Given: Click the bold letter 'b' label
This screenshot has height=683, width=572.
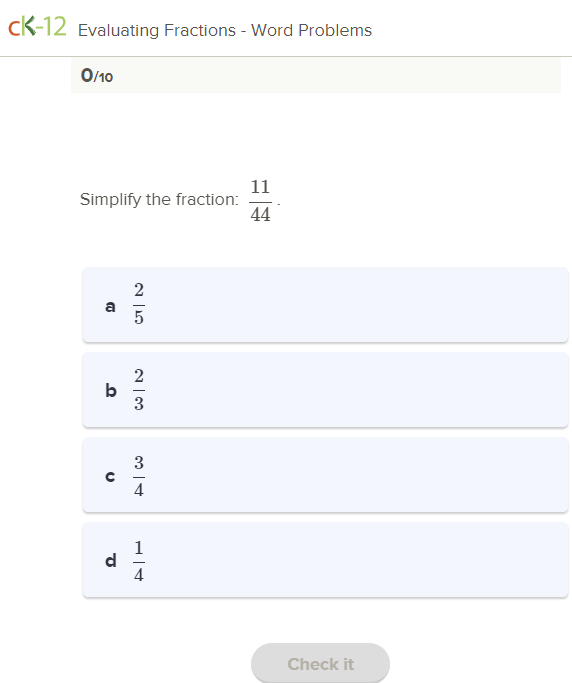Looking at the screenshot, I should tap(111, 390).
